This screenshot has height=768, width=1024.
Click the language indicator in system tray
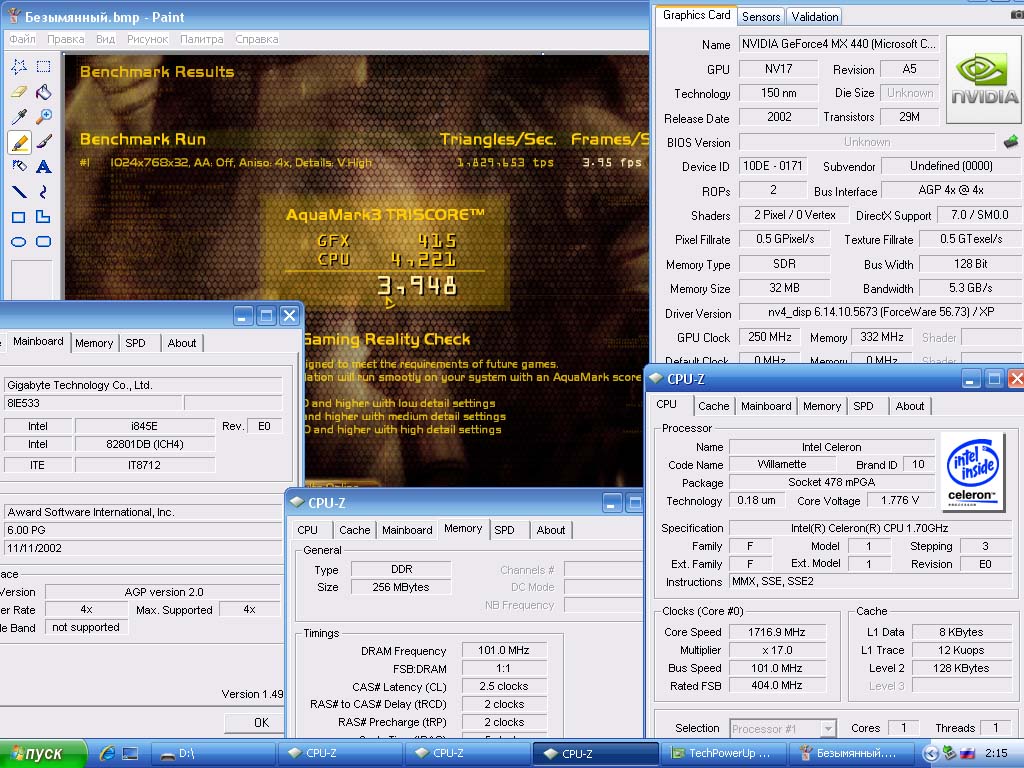point(968,753)
